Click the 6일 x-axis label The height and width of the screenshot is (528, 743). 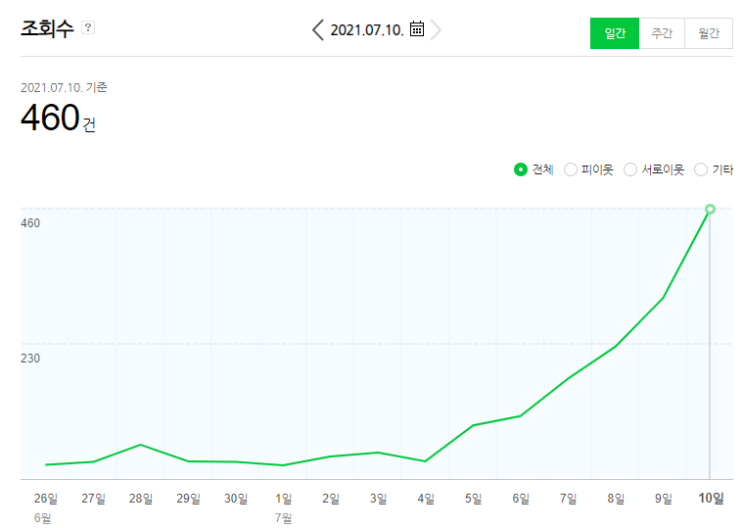[x=520, y=498]
